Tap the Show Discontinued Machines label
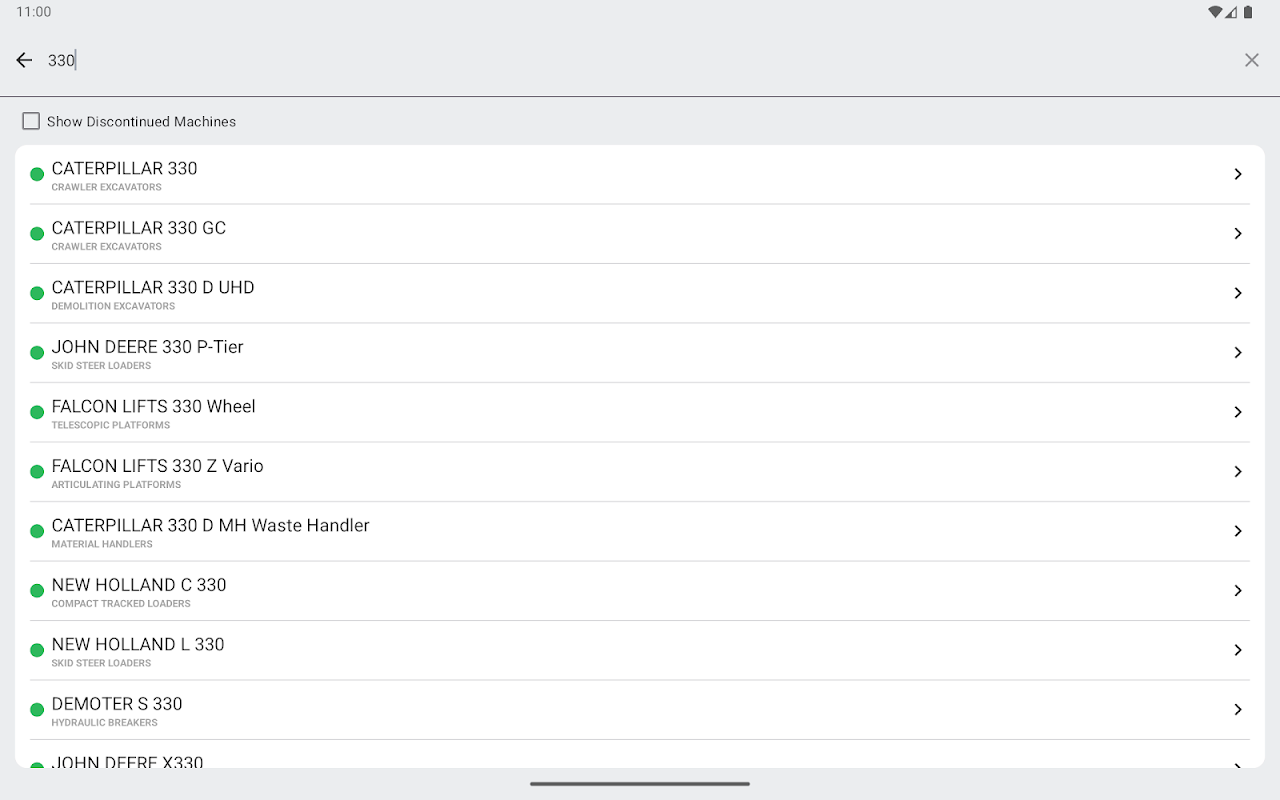 click(141, 122)
